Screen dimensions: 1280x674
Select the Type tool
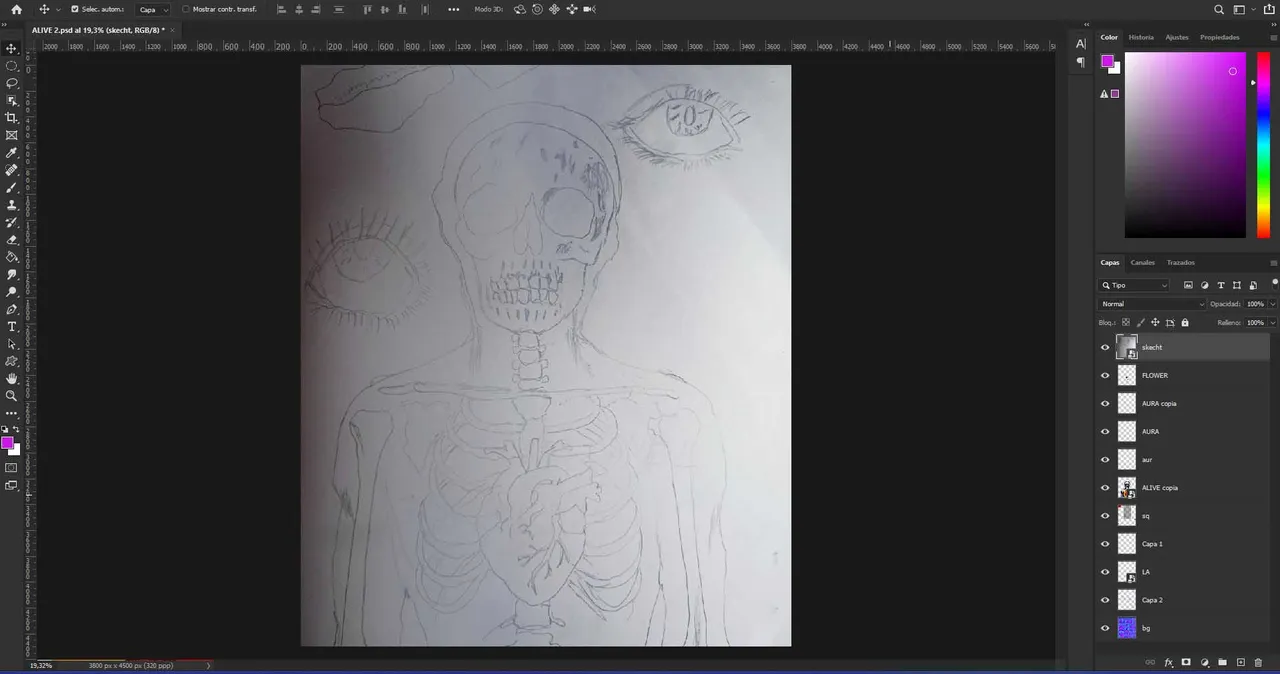pos(12,327)
